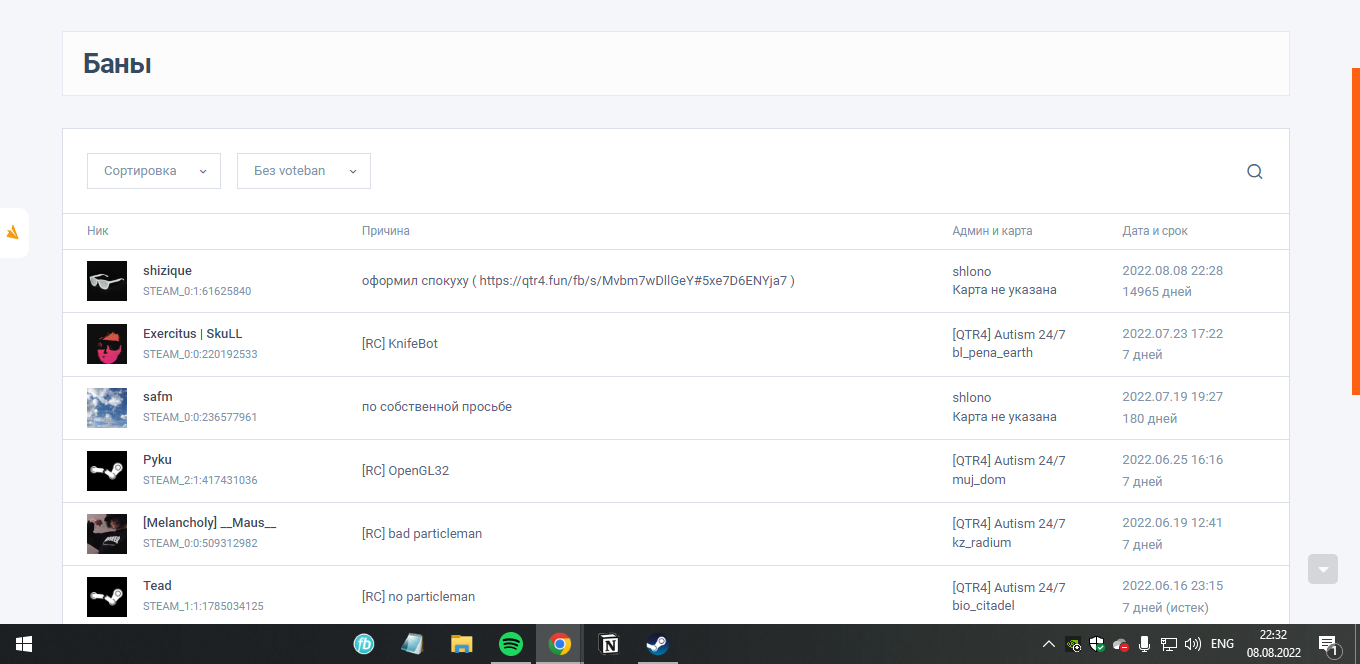Click map name muj_dom
This screenshot has width=1360, height=664.
pyautogui.click(x=979, y=480)
